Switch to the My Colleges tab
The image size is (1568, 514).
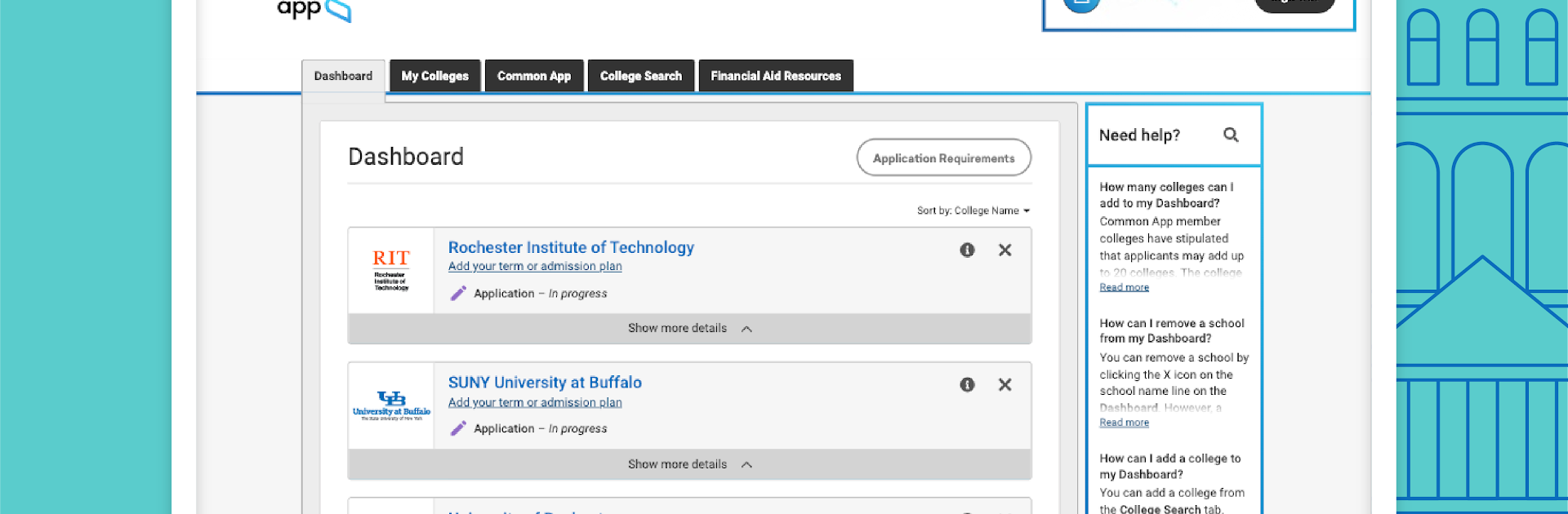click(x=435, y=76)
